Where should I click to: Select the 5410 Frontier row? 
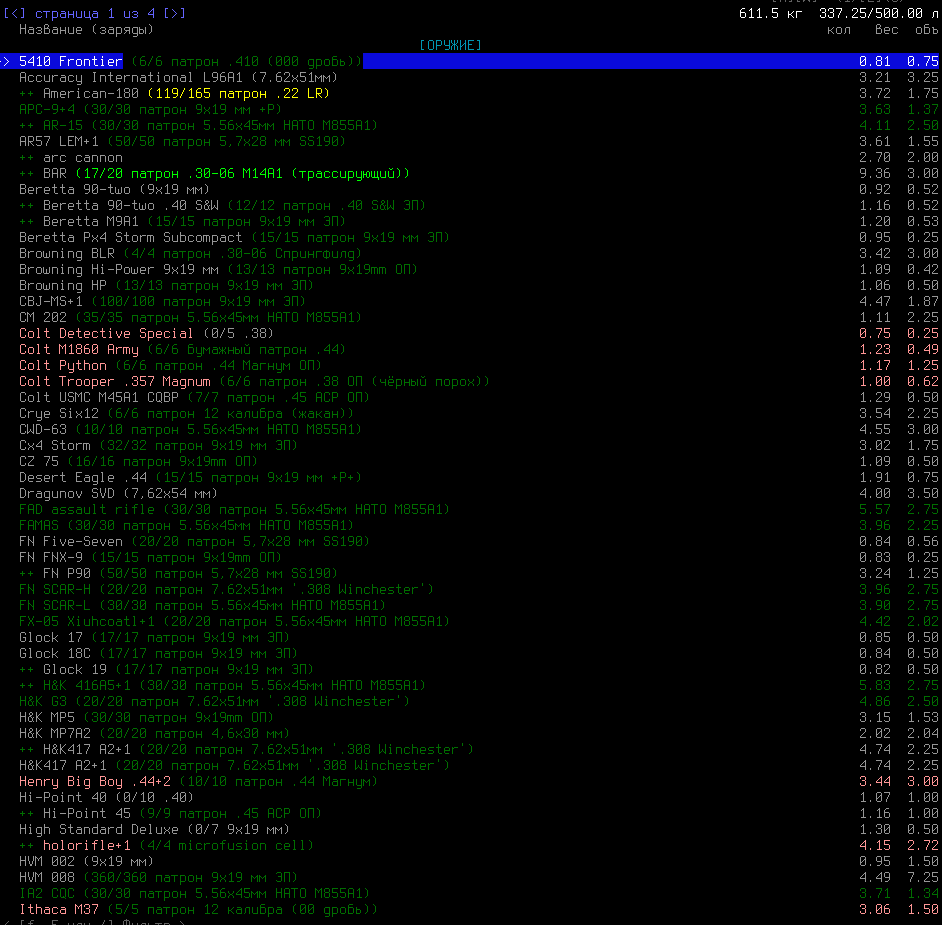471,61
